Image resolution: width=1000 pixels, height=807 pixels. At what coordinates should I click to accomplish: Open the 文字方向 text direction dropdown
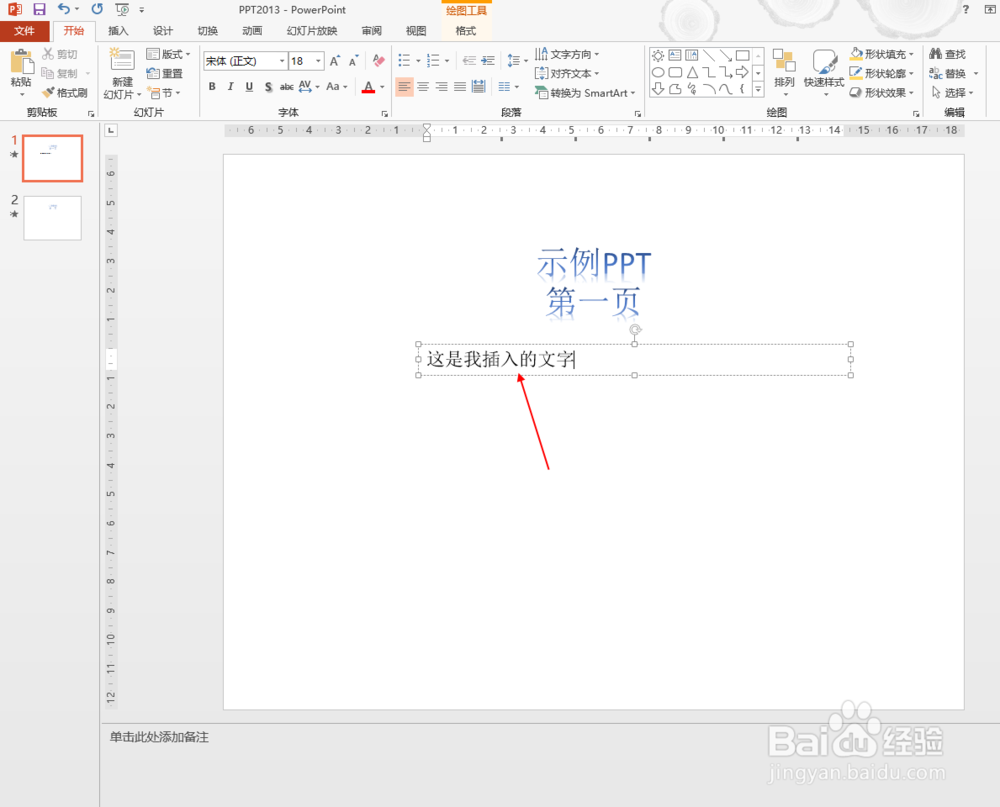(x=571, y=55)
